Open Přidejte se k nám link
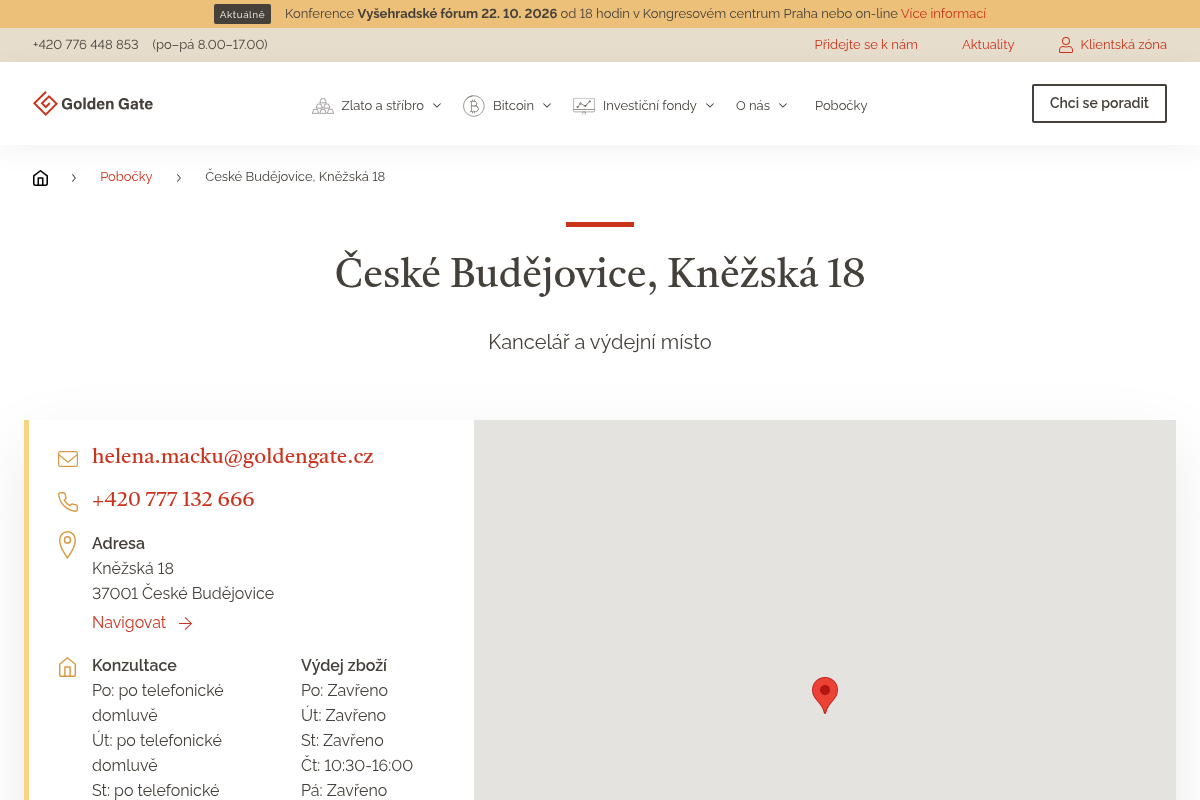The height and width of the screenshot is (800, 1200). coord(866,45)
